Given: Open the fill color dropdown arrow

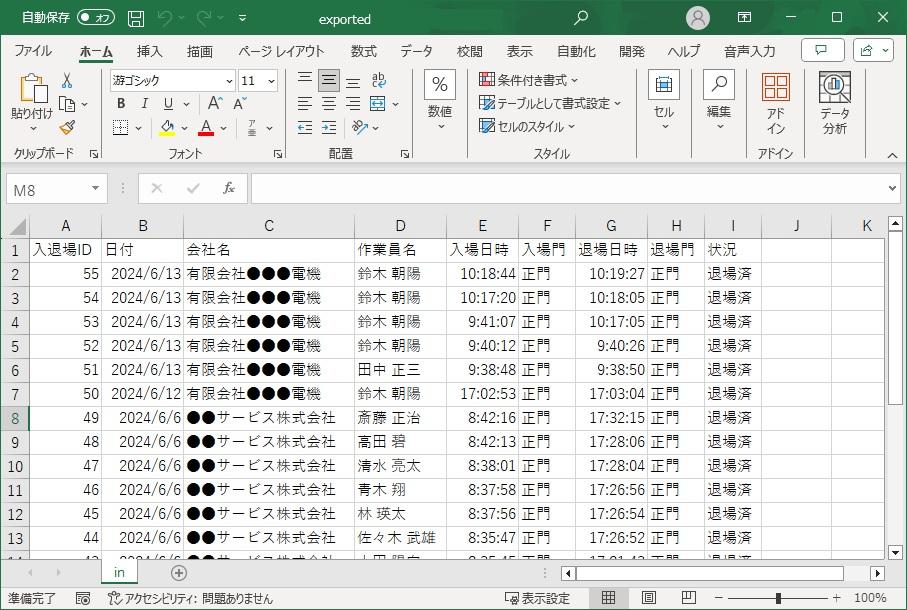Looking at the screenshot, I should [185, 128].
